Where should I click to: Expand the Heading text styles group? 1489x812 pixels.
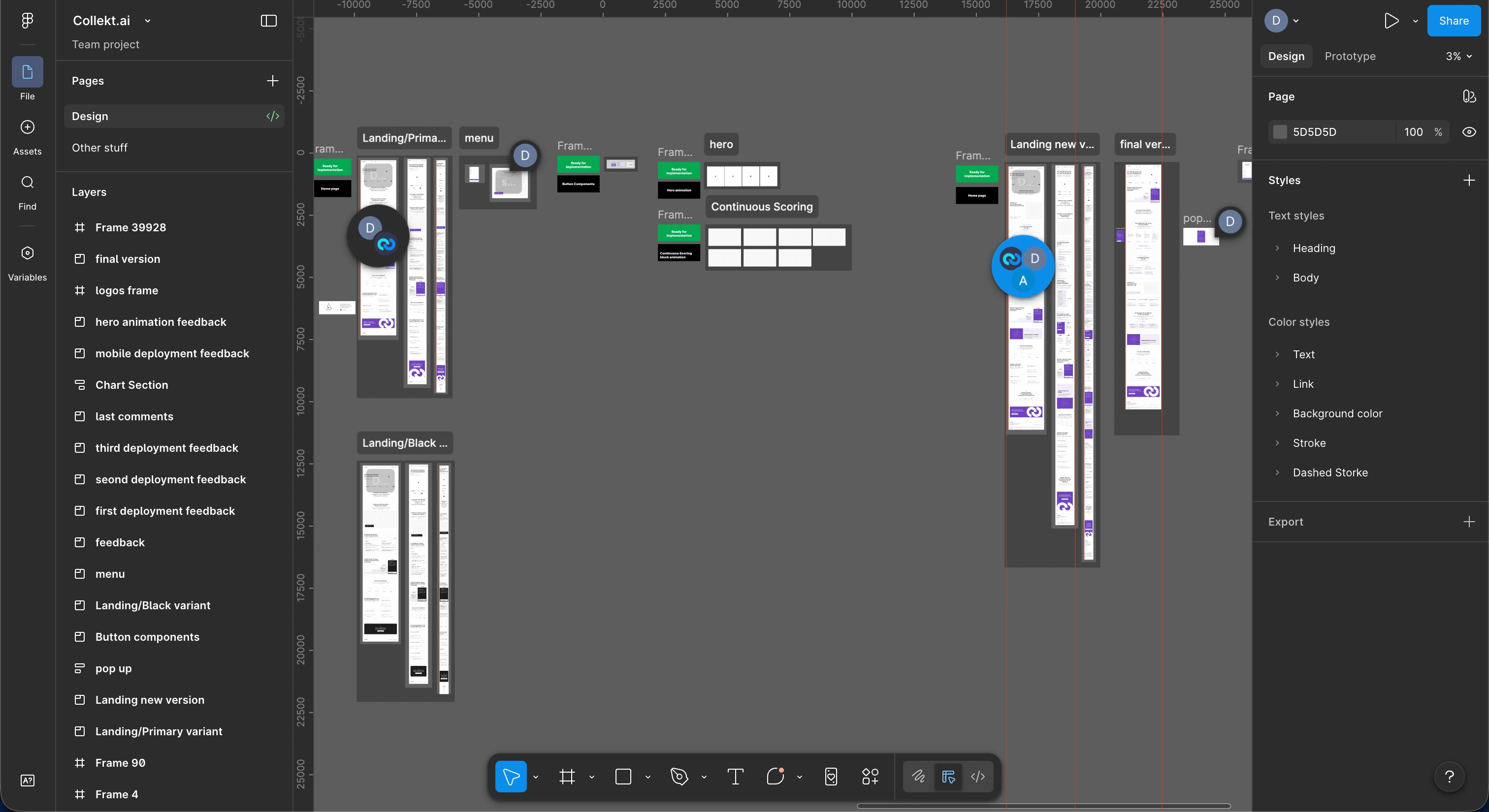1277,249
